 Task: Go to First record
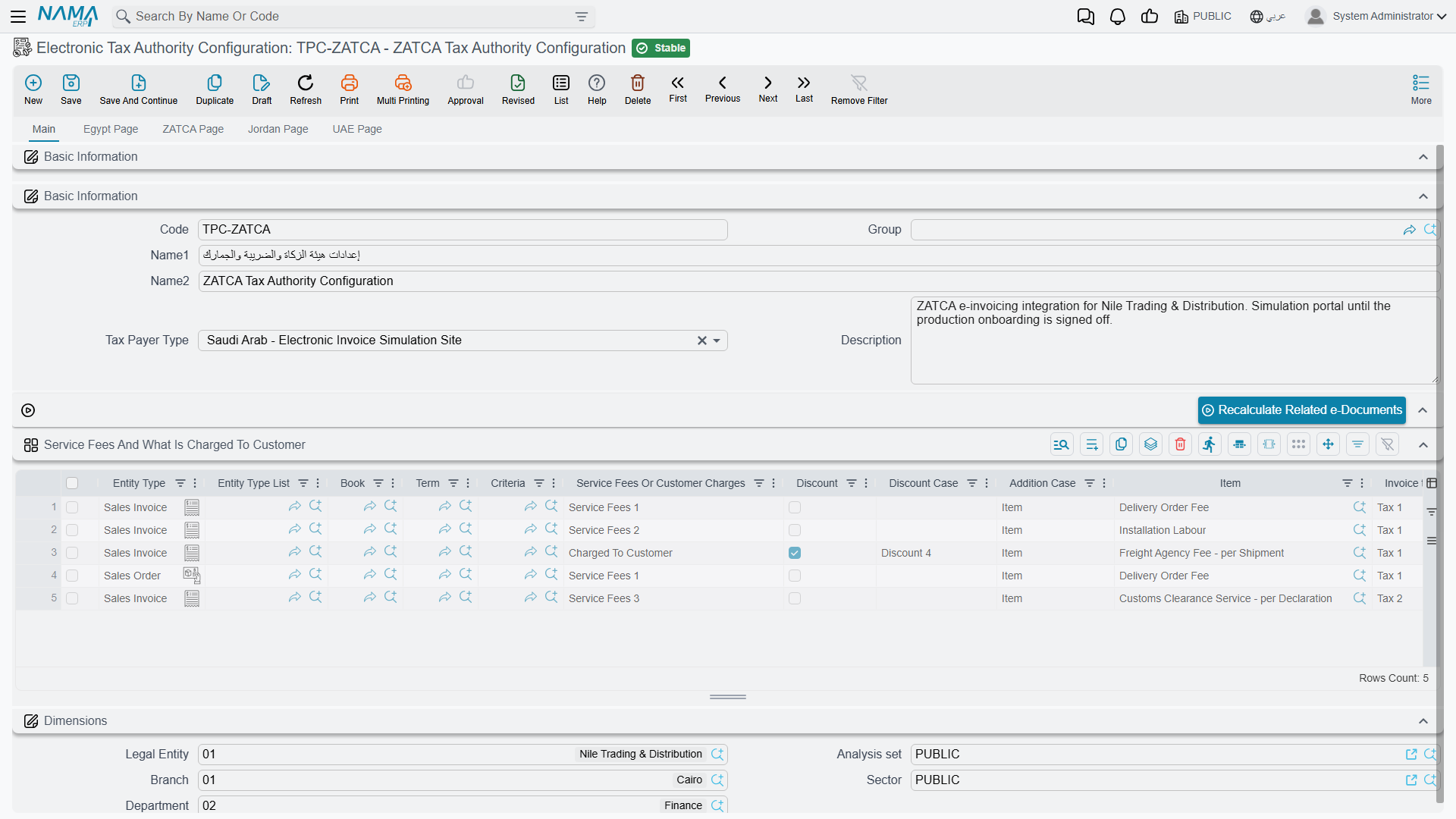[x=678, y=88]
